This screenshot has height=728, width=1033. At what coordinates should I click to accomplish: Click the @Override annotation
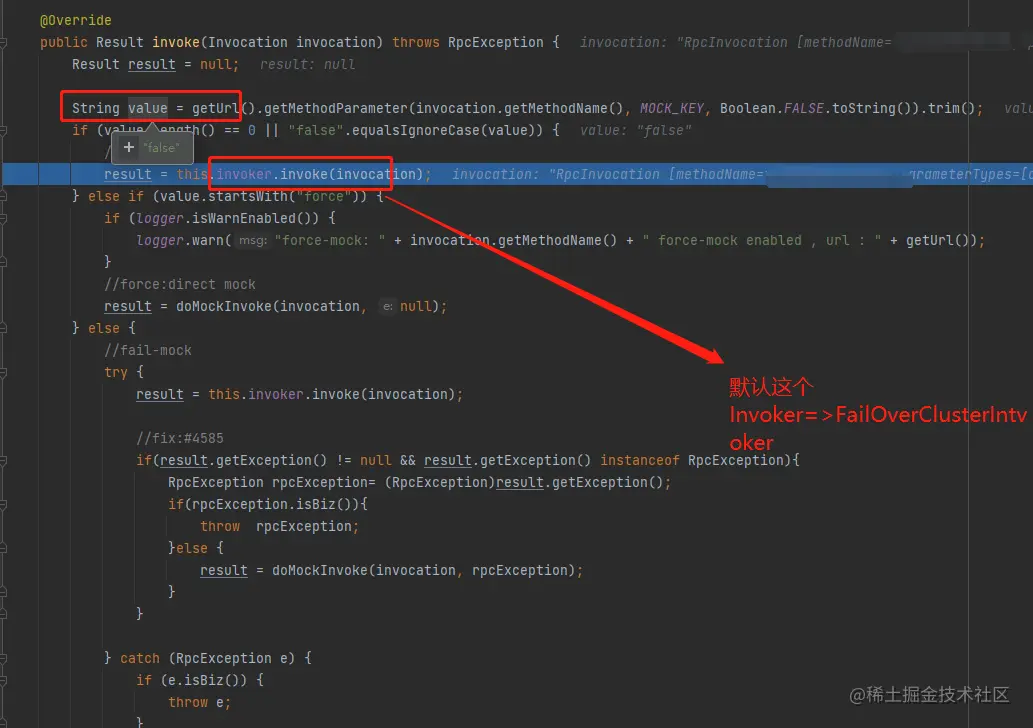pyautogui.click(x=76, y=20)
